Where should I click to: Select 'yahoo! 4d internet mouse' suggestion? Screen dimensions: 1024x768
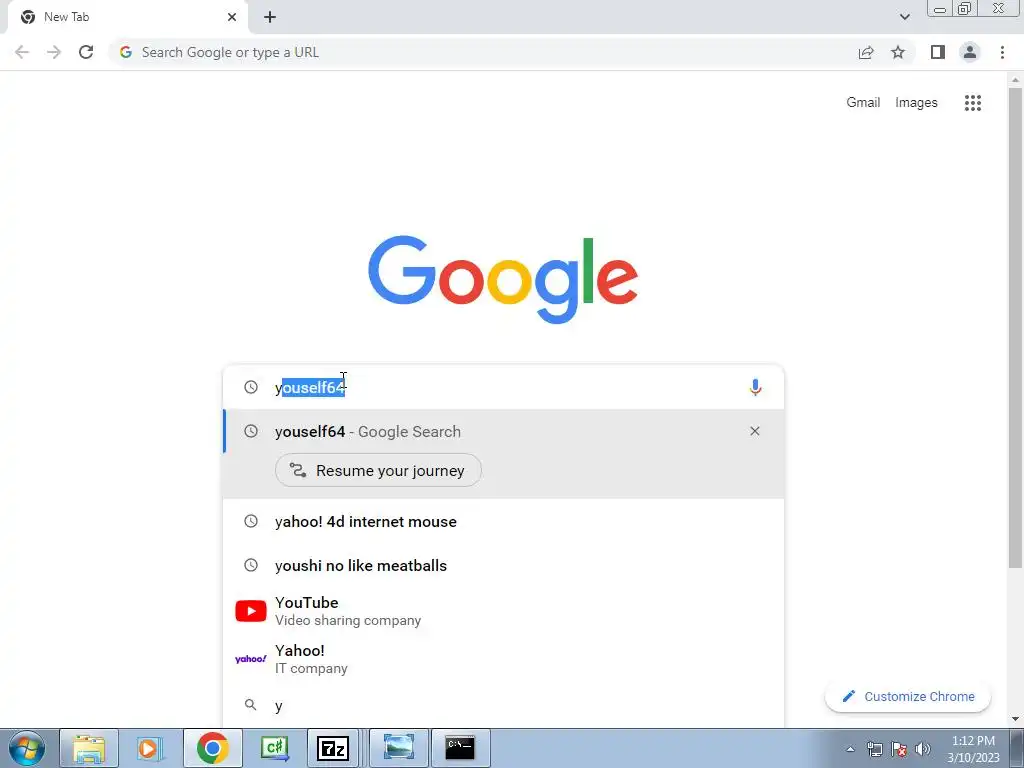pyautogui.click(x=504, y=521)
